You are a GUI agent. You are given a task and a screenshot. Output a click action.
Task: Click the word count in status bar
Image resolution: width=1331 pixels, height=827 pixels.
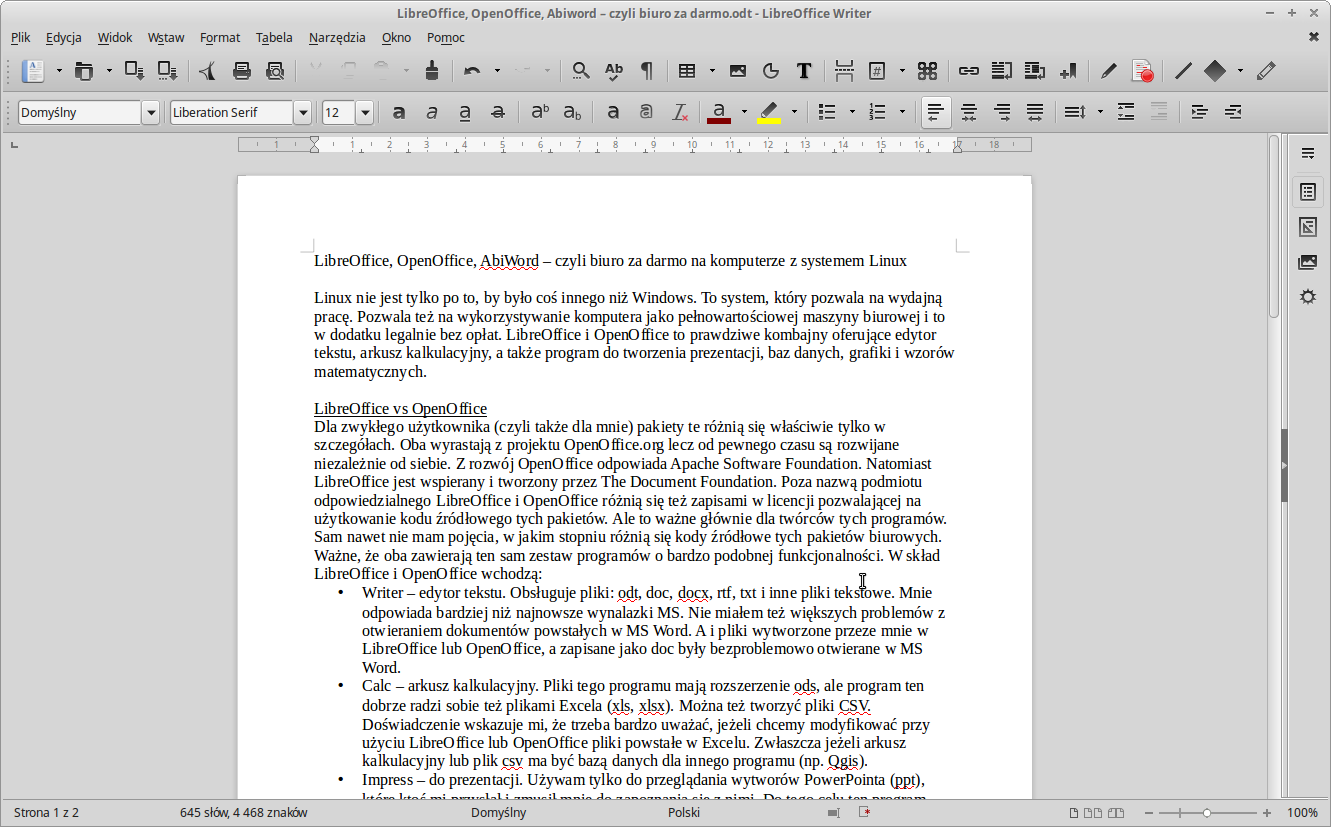tap(244, 813)
